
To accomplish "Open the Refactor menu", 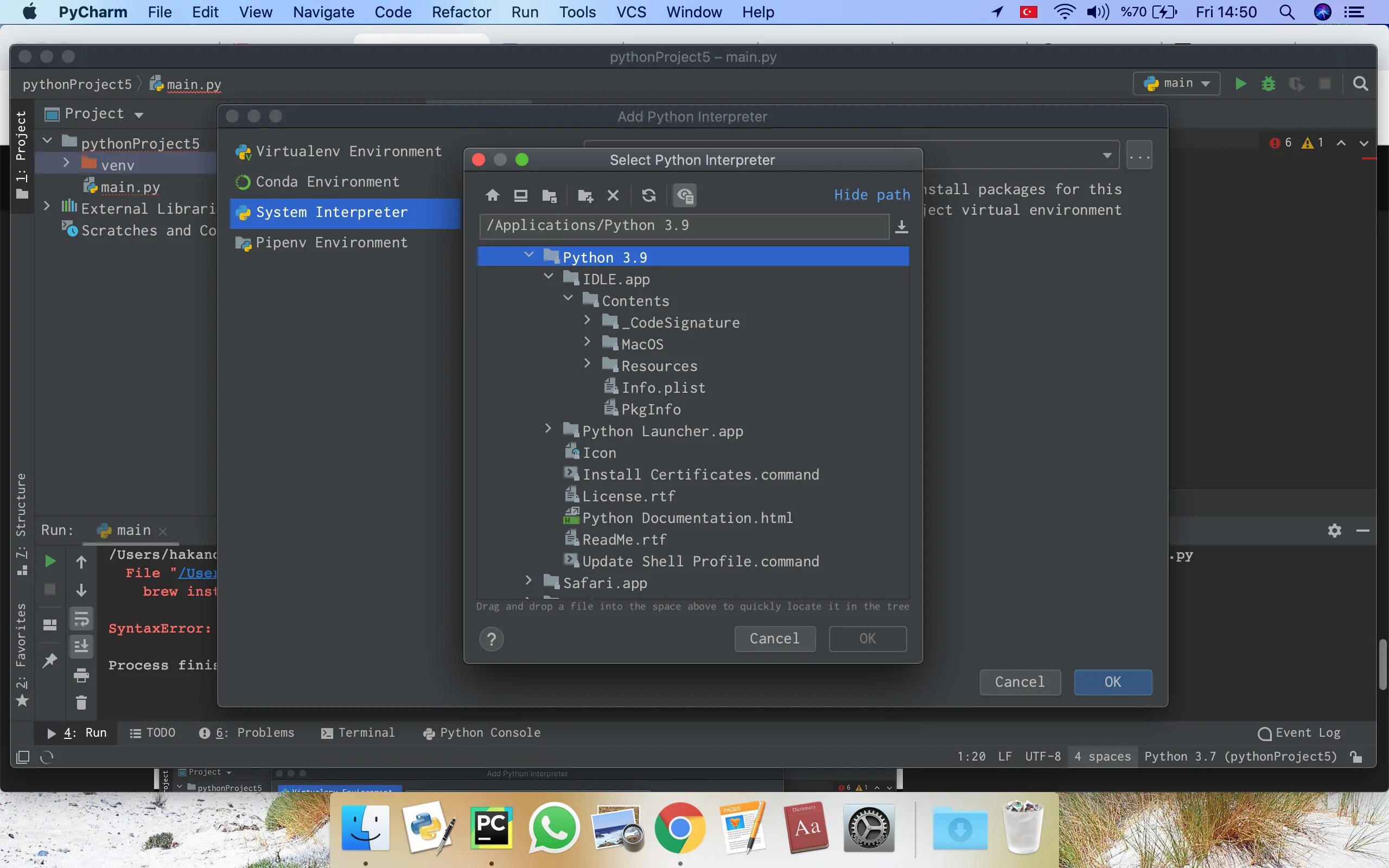I will pos(461,12).
